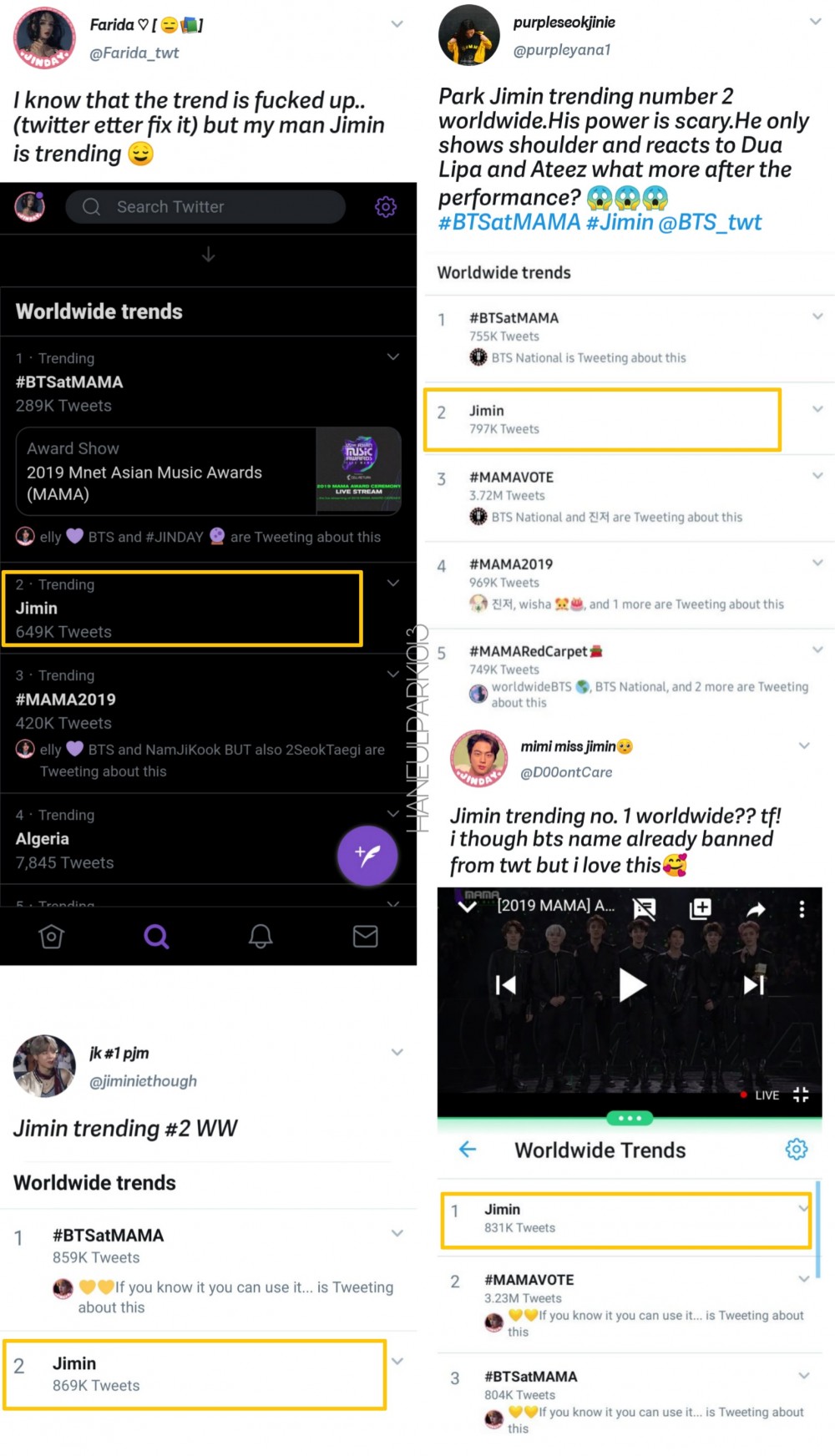This screenshot has height=1456, width=835.
Task: Open settings gear beside Search Twitter
Action: (x=385, y=206)
